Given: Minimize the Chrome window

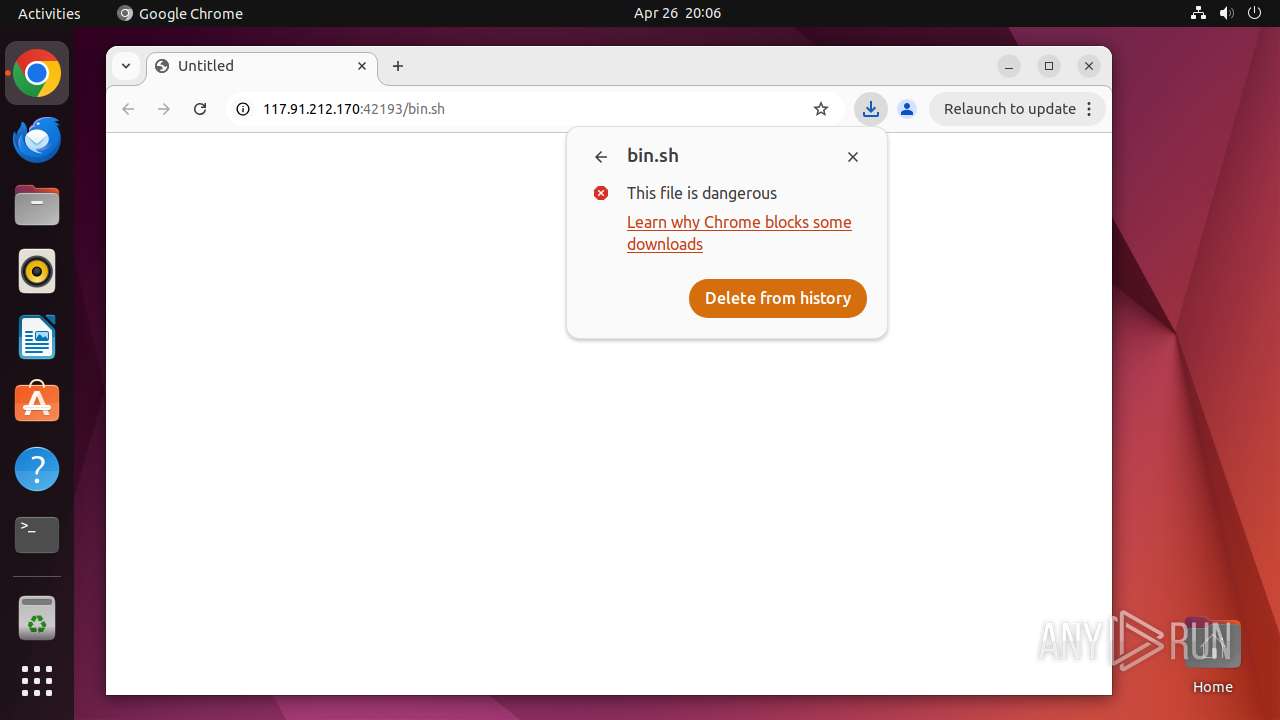Looking at the screenshot, I should tap(1009, 66).
